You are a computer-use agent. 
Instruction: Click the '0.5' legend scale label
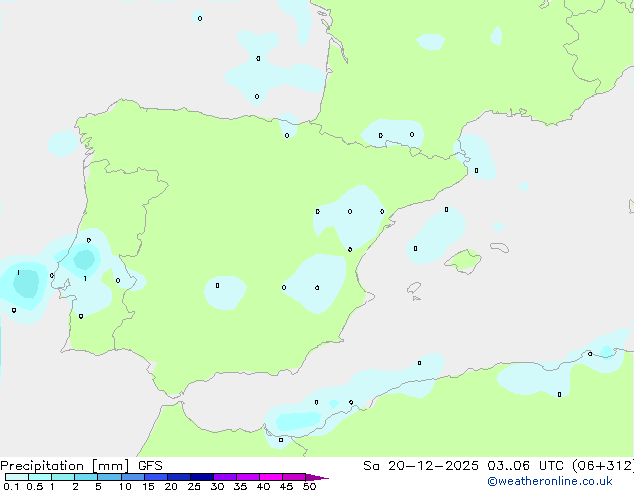pos(35,486)
